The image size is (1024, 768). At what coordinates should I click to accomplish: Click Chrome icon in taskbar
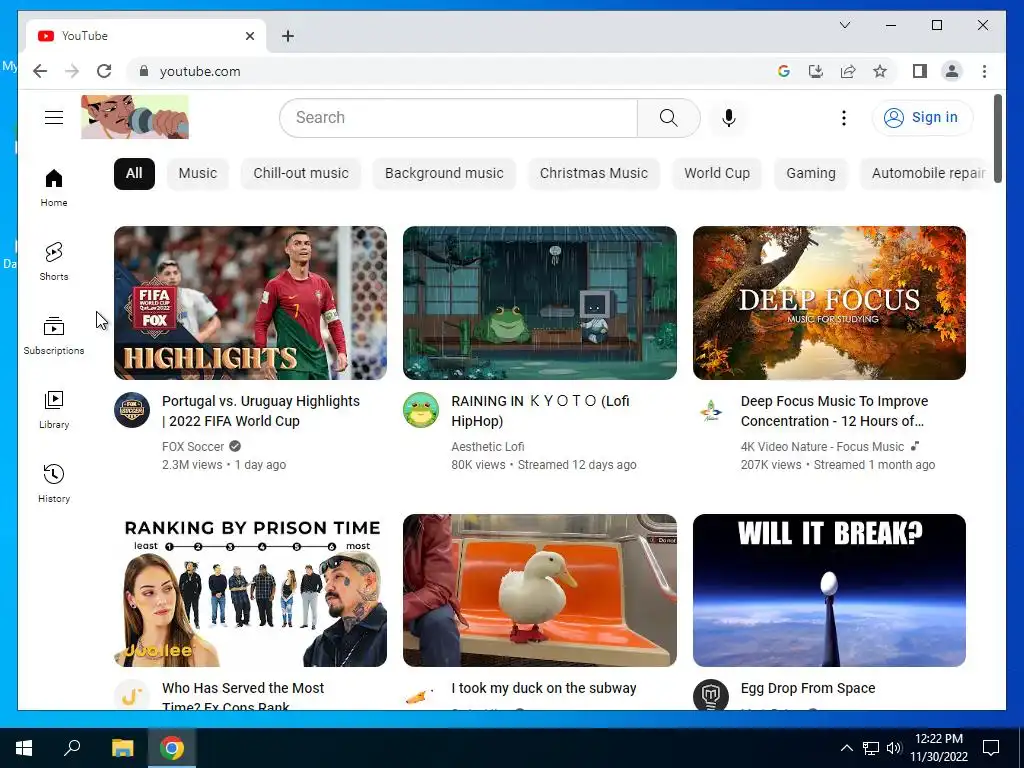pos(172,748)
